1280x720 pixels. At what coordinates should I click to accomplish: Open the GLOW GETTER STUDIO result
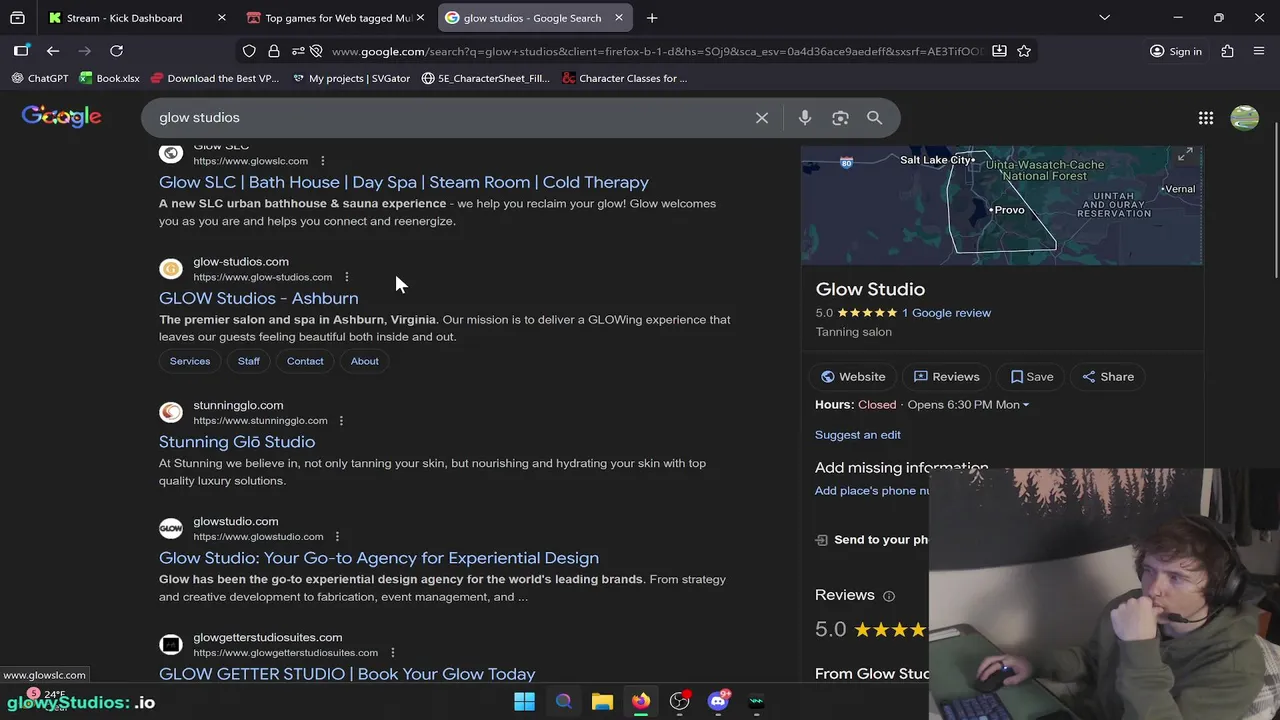pyautogui.click(x=347, y=674)
